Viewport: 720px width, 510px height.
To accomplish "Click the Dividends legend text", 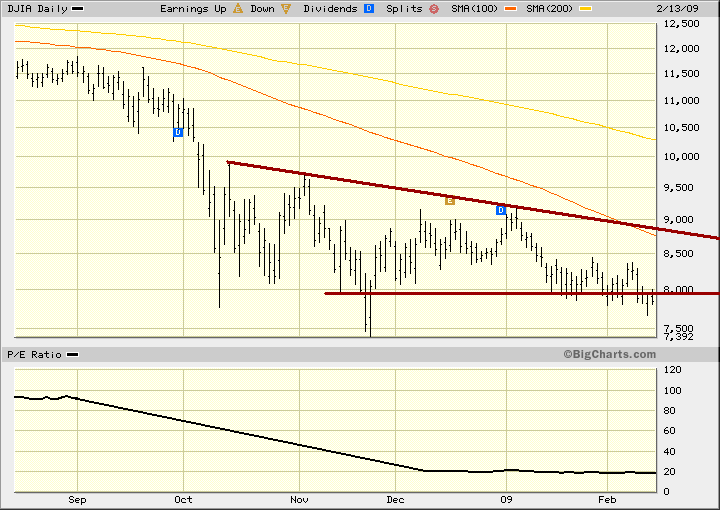I will pos(330,9).
